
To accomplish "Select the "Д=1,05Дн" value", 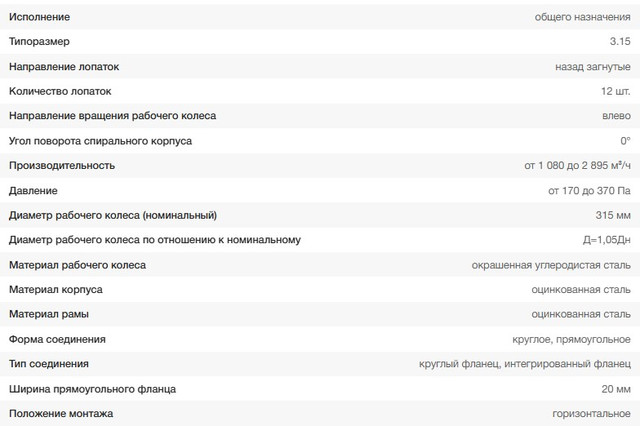I will tap(605, 240).
